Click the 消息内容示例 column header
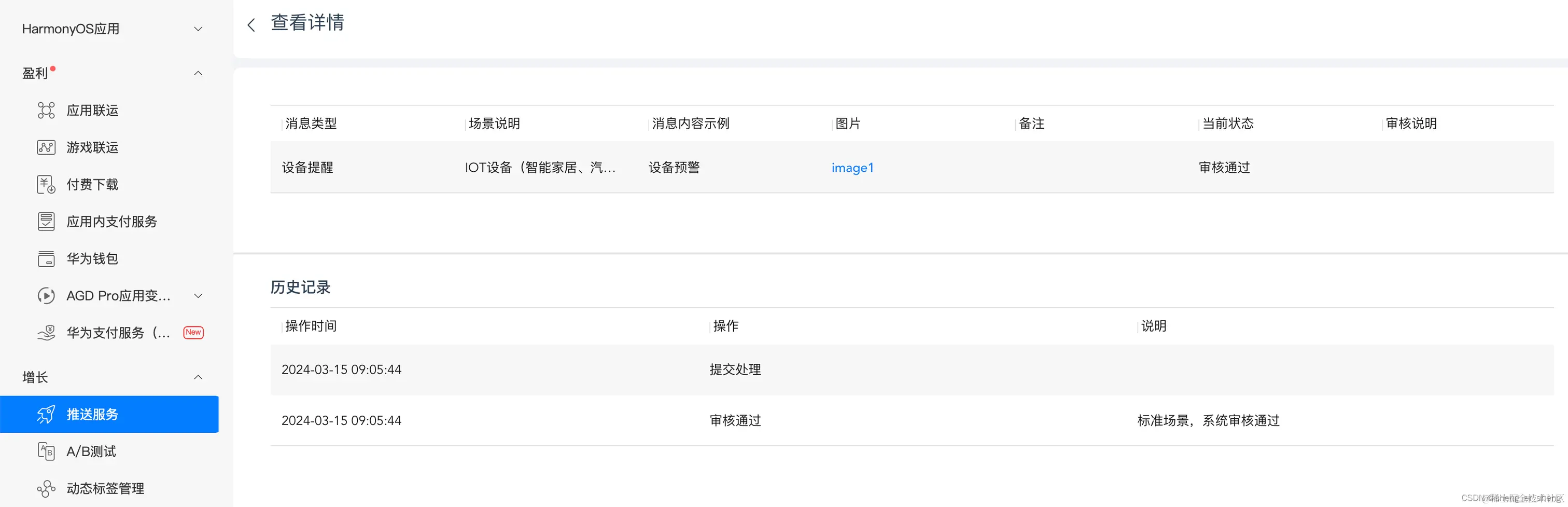Screen dimensions: 1568x507 pyautogui.click(x=691, y=124)
